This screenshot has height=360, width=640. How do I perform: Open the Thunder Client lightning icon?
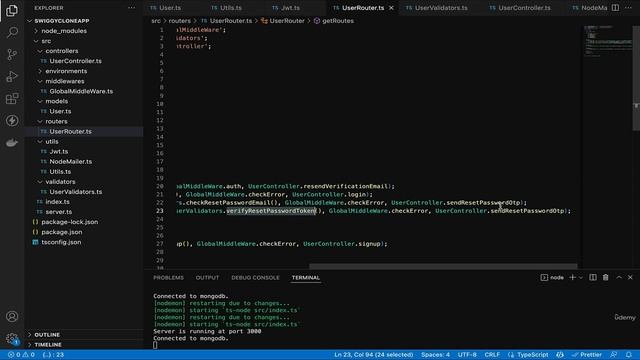12,120
